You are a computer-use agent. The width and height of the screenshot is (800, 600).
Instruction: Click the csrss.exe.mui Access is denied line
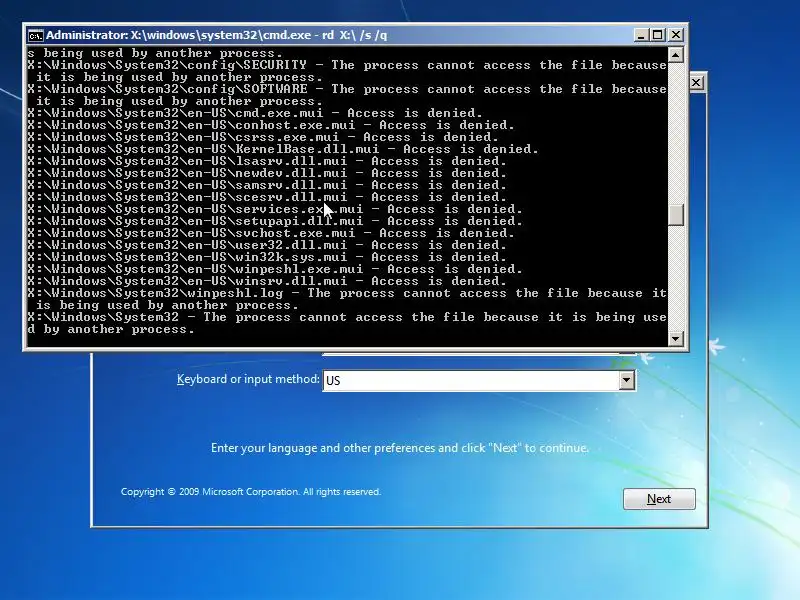point(263,137)
